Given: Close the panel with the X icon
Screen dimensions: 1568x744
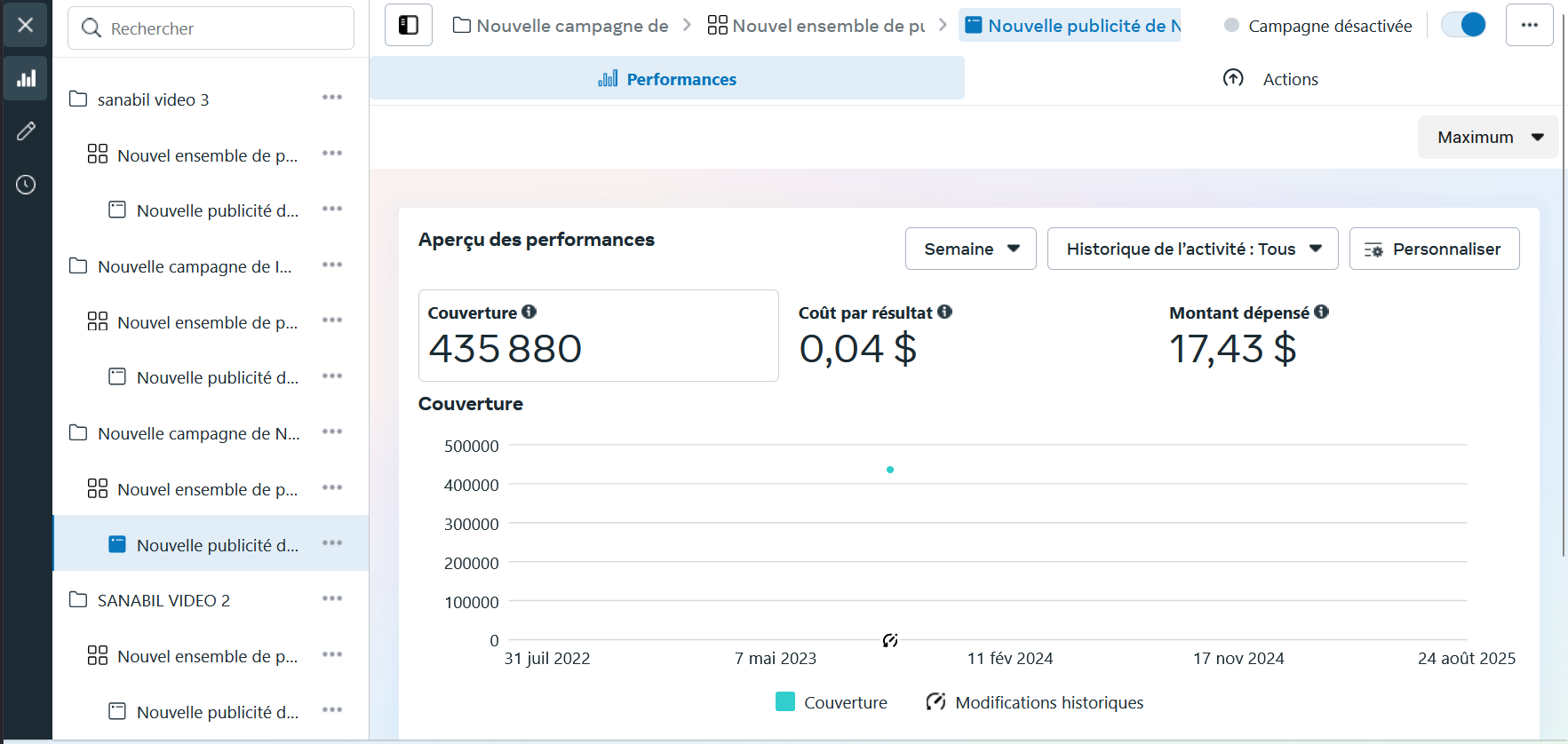Looking at the screenshot, I should (26, 25).
